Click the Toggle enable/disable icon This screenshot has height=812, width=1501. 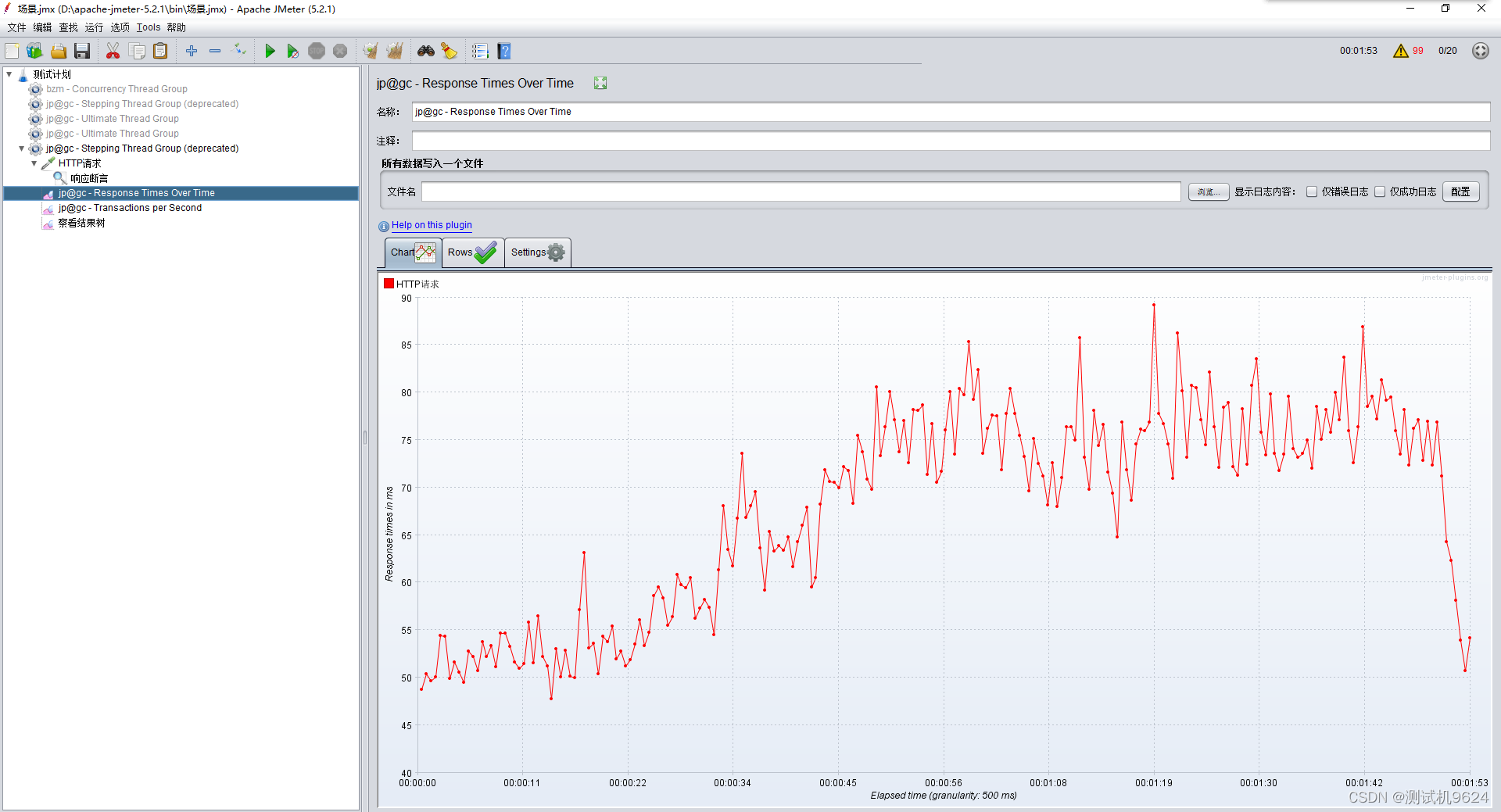click(240, 51)
